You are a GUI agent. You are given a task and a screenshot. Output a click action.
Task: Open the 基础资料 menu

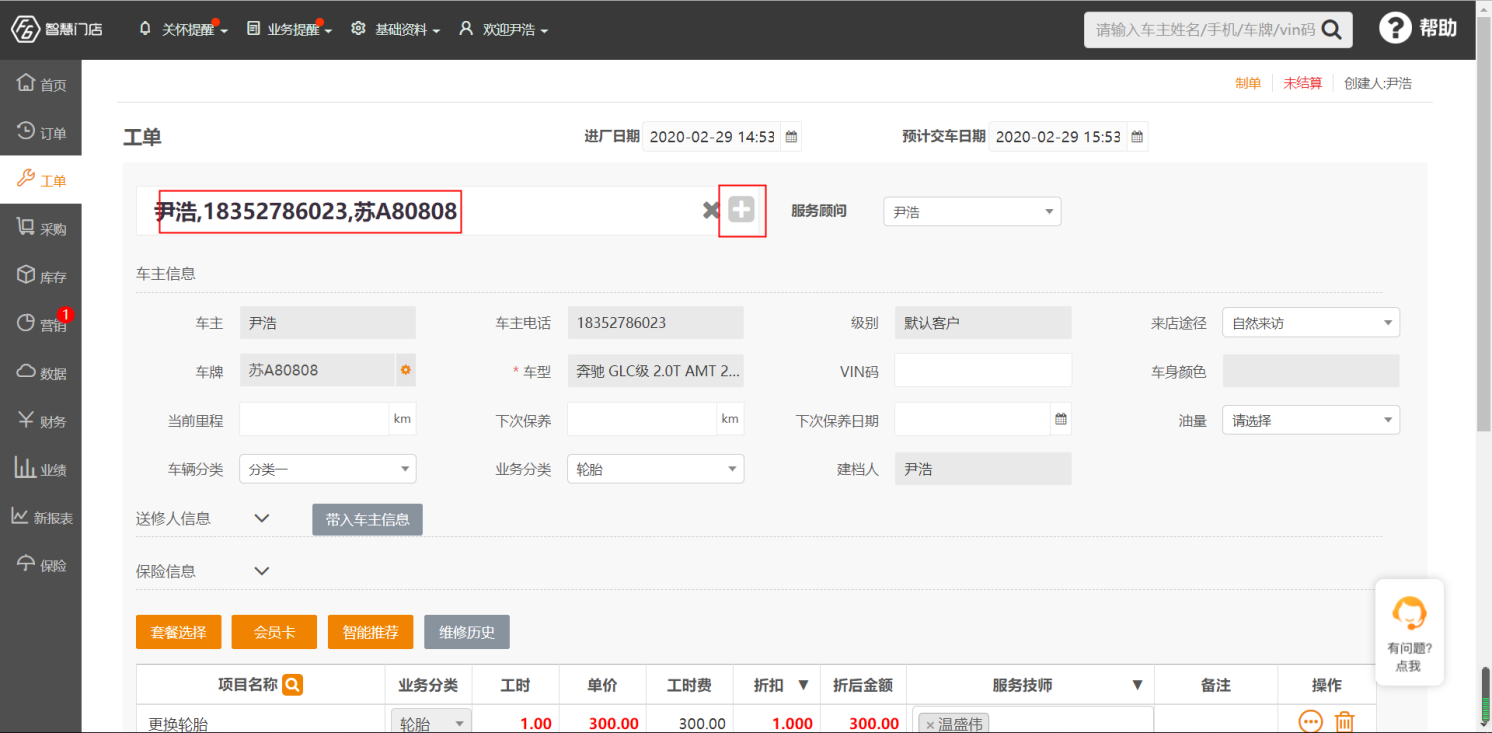click(x=396, y=30)
